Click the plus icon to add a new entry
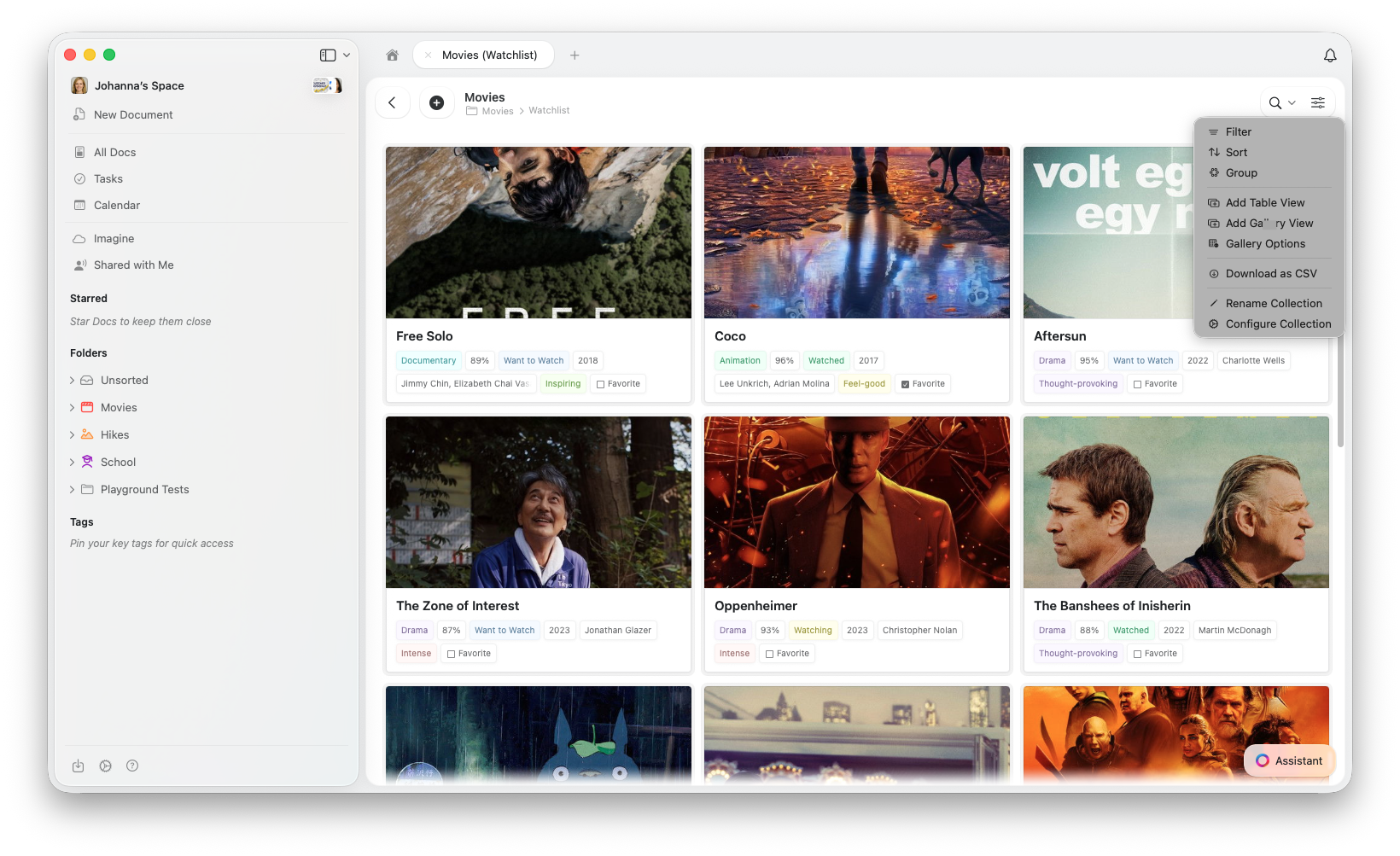The width and height of the screenshot is (1400, 856). 436,102
